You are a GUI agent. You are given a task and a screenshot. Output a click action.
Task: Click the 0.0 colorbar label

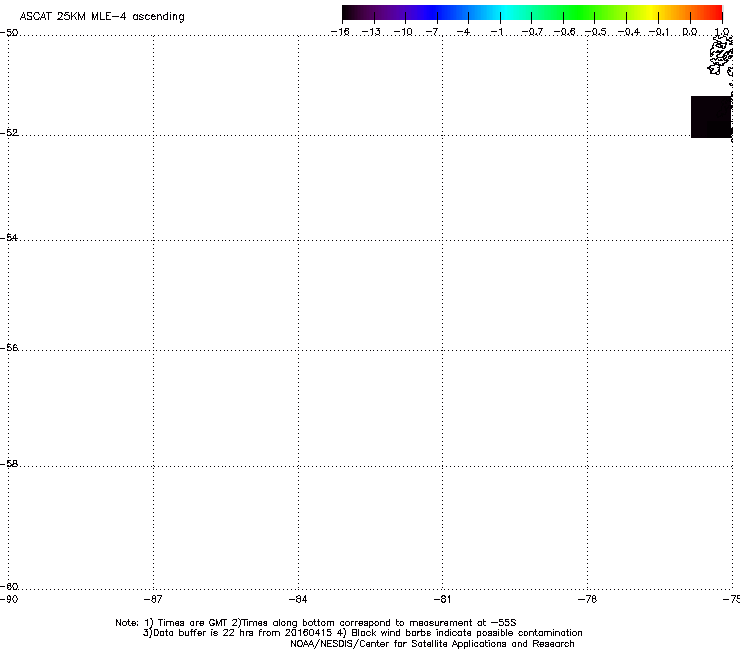click(690, 32)
